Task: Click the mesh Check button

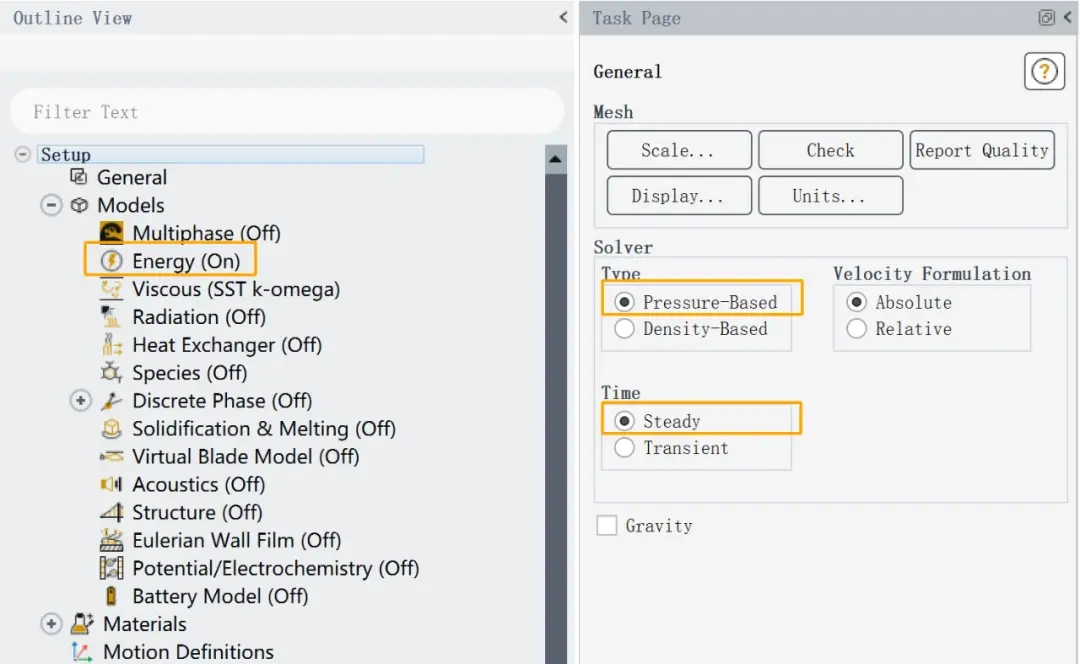Action: coord(831,150)
